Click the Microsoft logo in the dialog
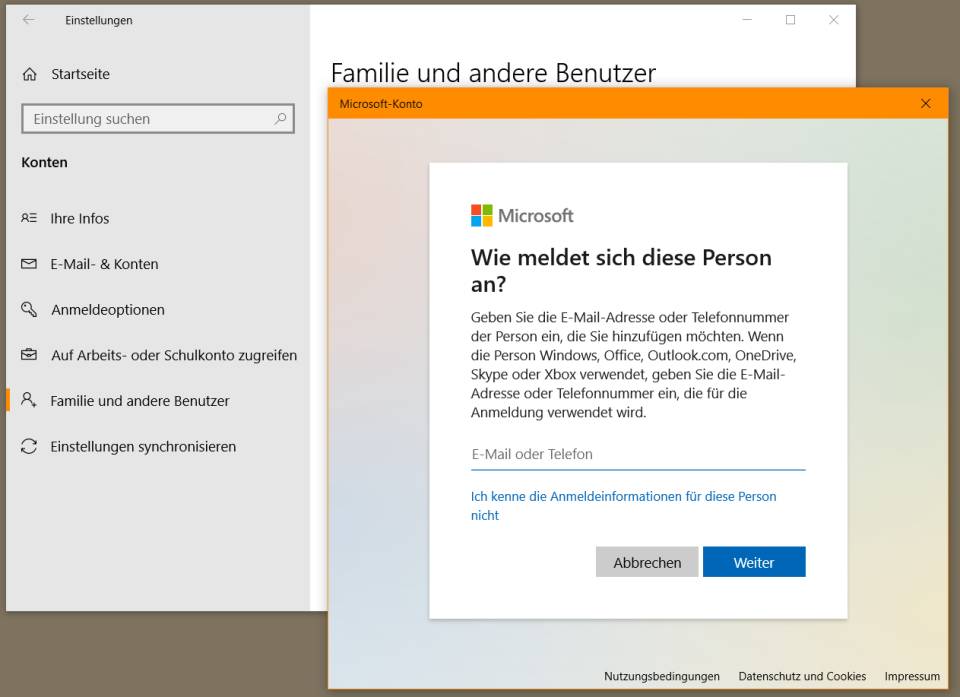This screenshot has width=960, height=697. (x=522, y=216)
